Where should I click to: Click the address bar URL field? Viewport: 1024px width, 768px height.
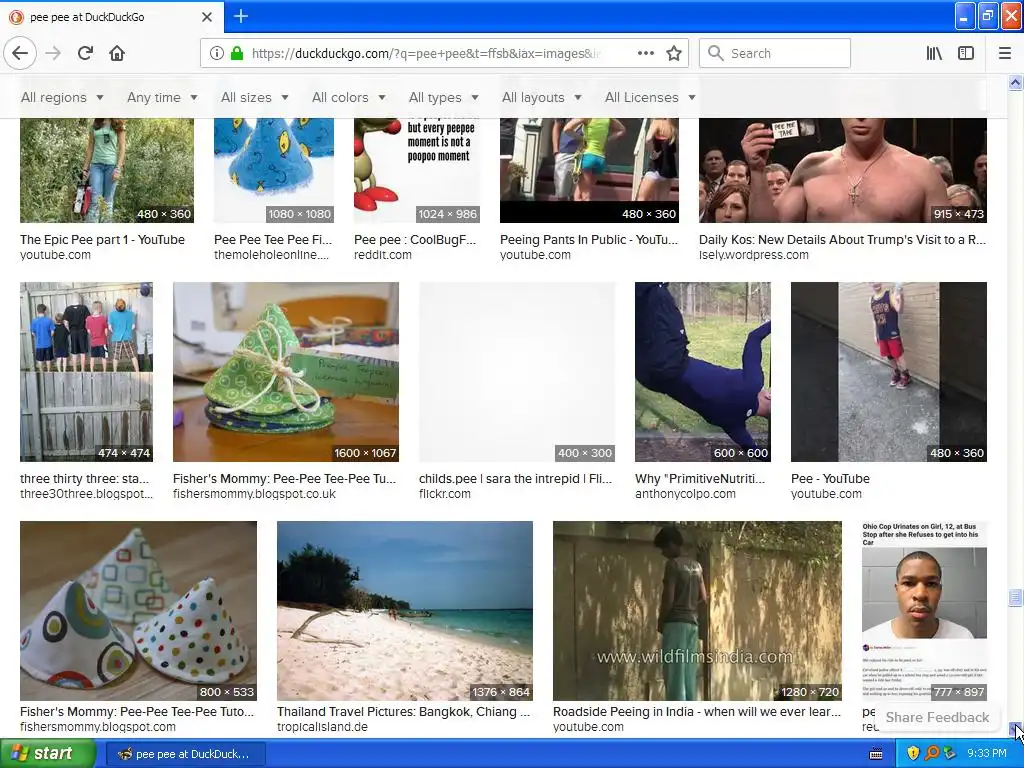tap(424, 54)
